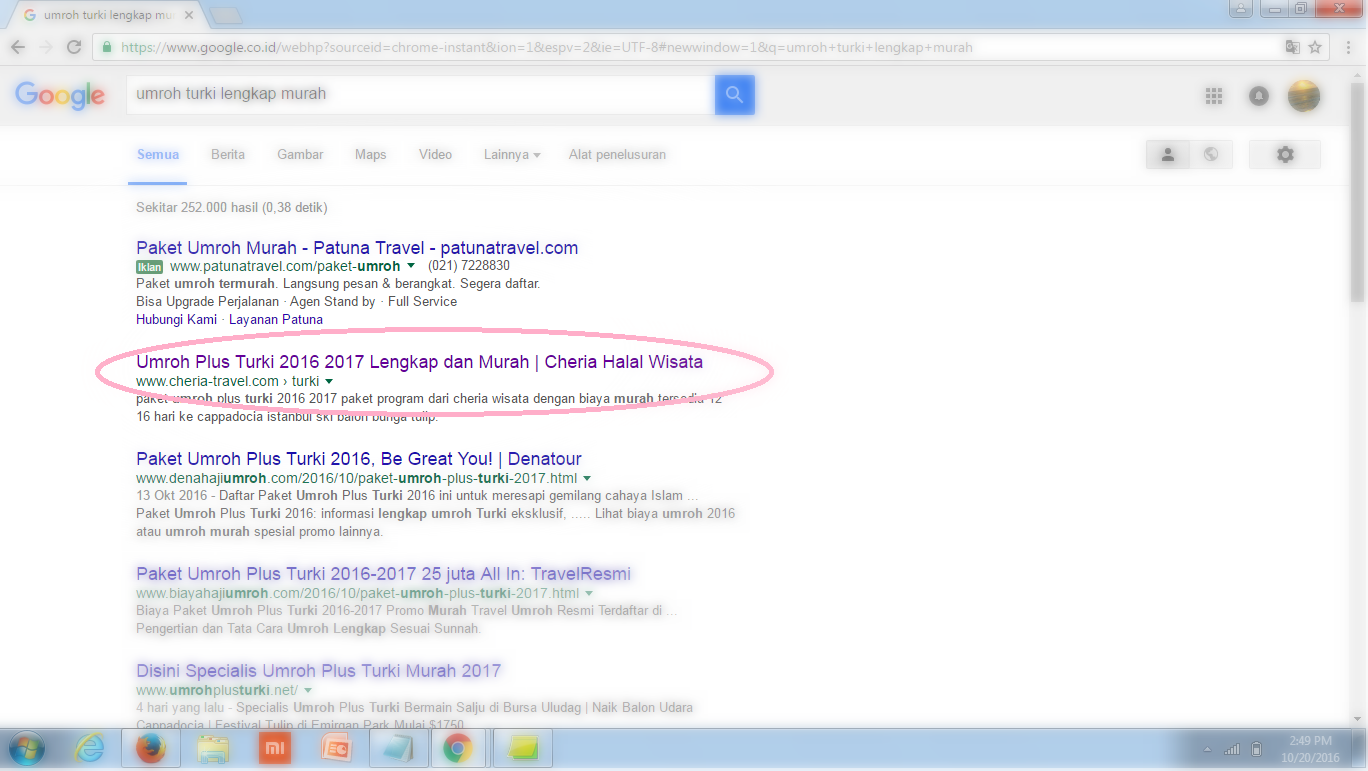The width and height of the screenshot is (1368, 771).
Task: Select the Maps tab
Action: pyautogui.click(x=370, y=154)
